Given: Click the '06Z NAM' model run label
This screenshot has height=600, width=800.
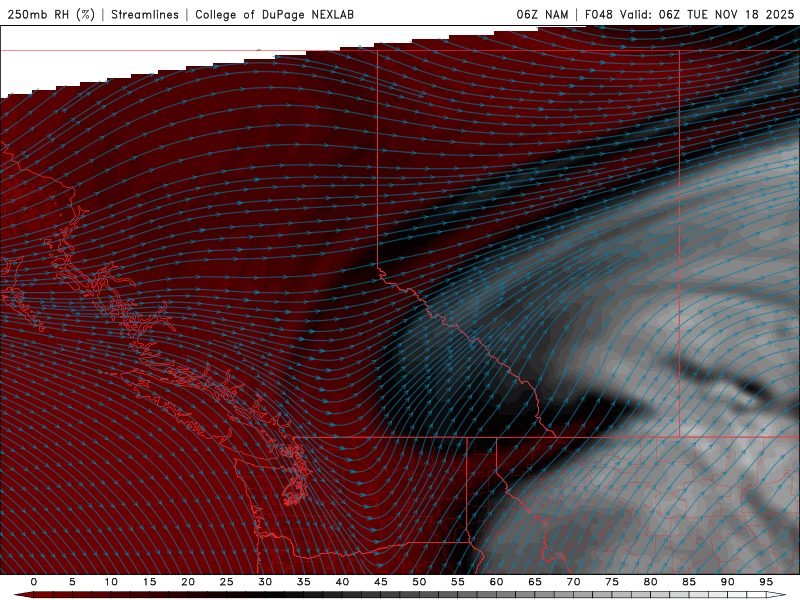Looking at the screenshot, I should (x=542, y=14).
